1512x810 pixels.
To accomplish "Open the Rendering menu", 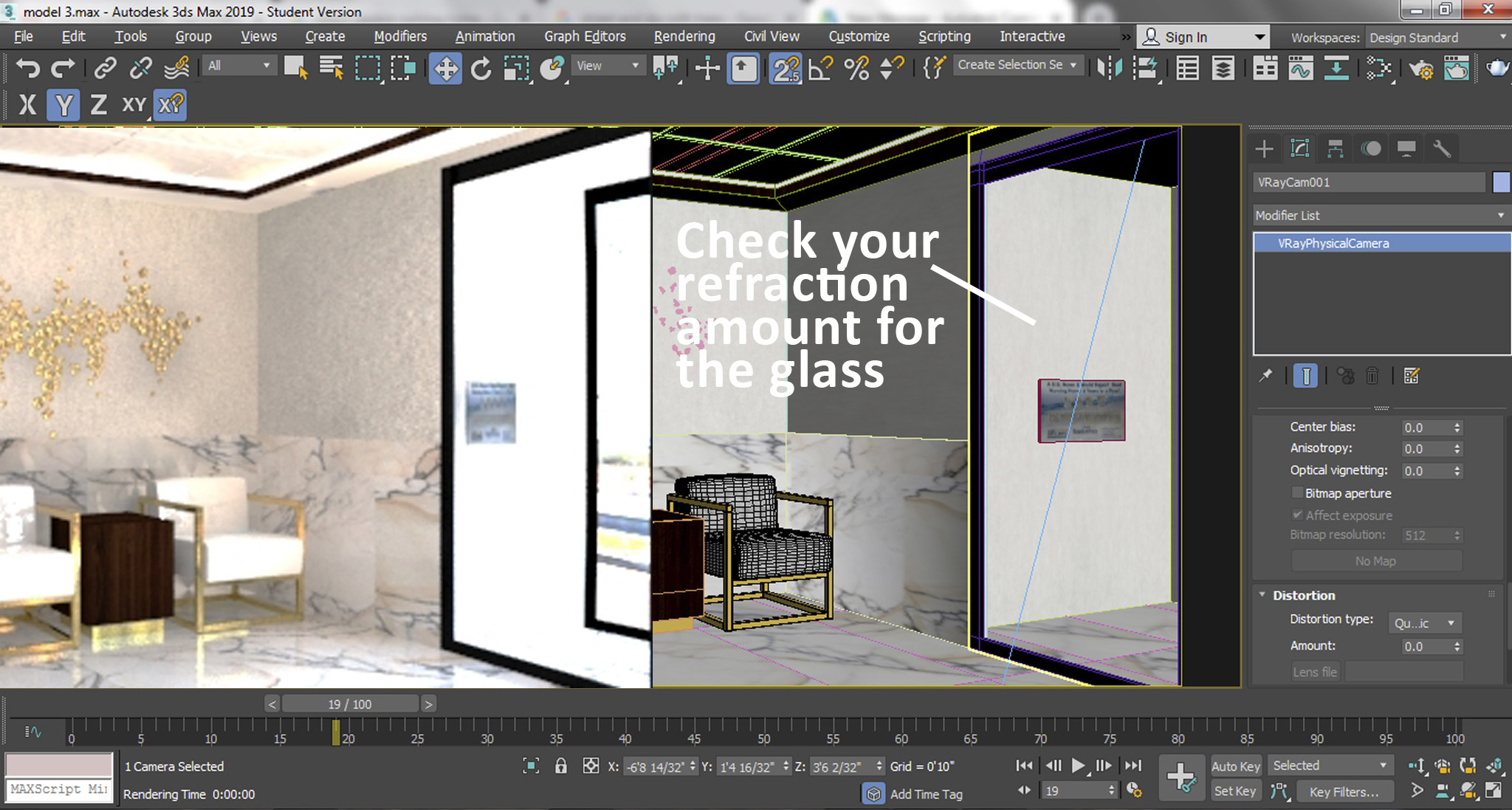I will pyautogui.click(x=684, y=35).
